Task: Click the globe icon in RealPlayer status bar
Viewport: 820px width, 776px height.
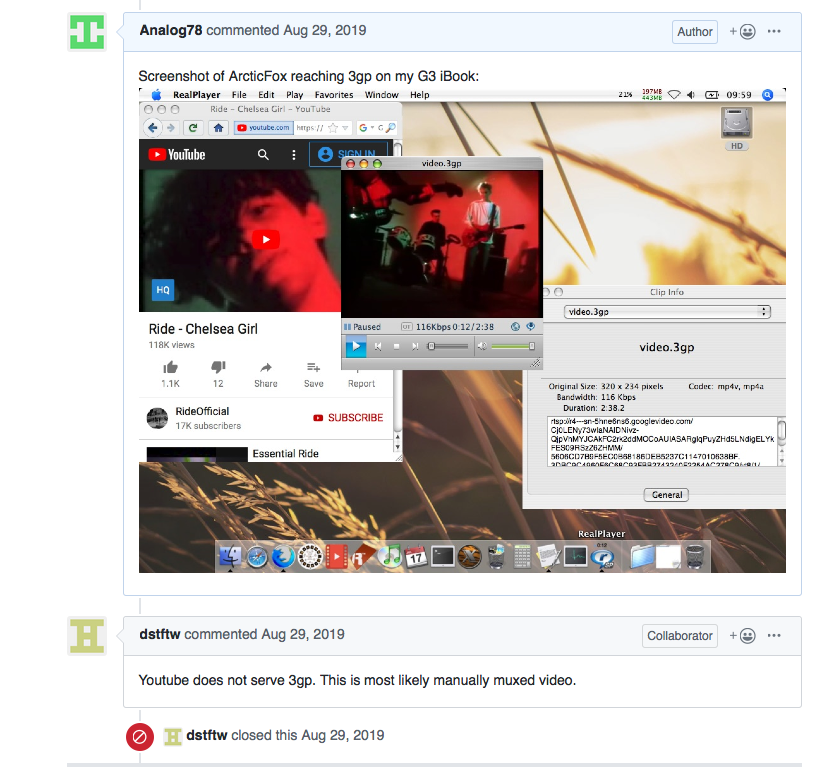Action: pos(515,327)
